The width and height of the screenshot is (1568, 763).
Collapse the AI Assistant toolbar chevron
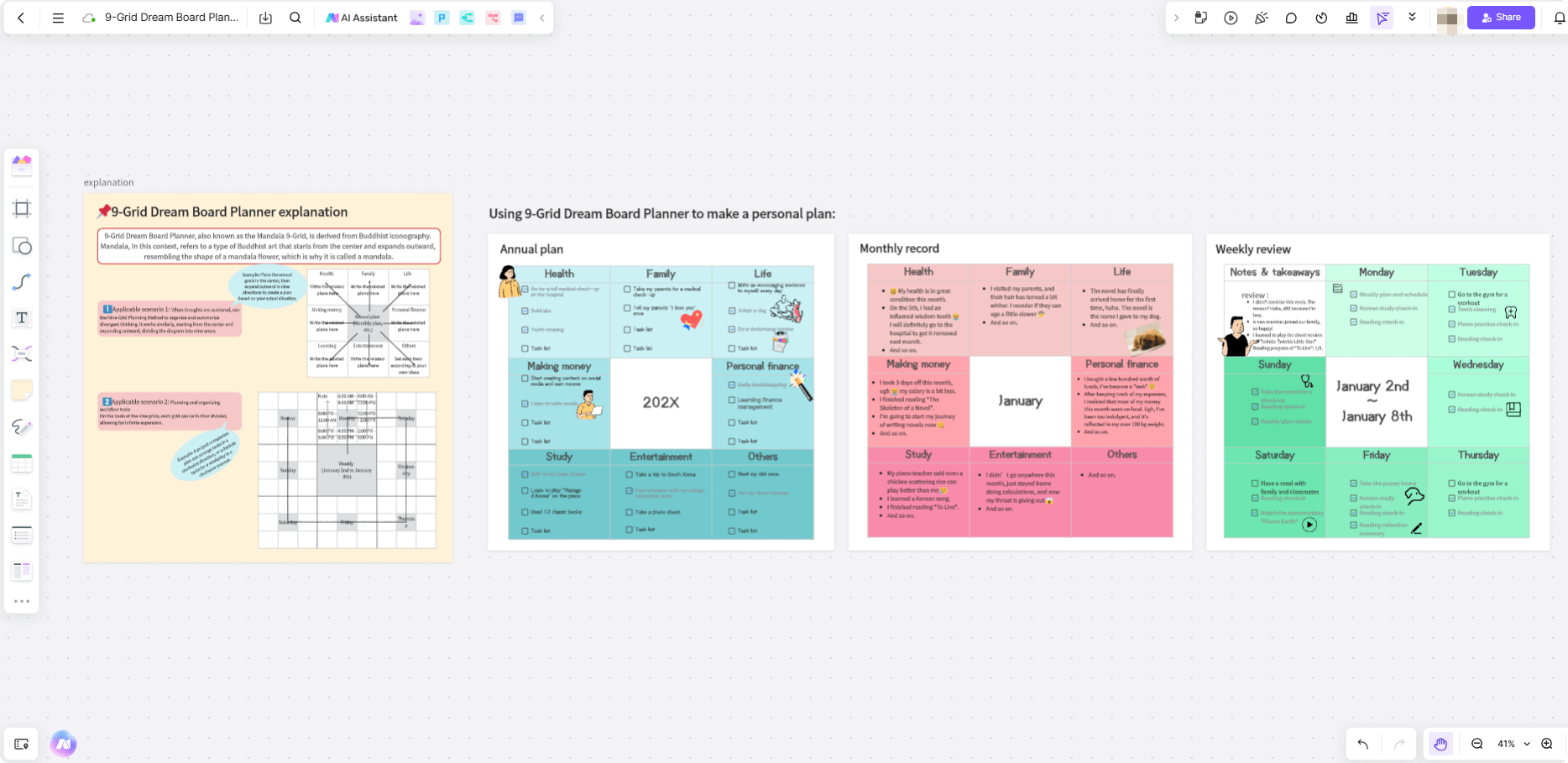[542, 17]
